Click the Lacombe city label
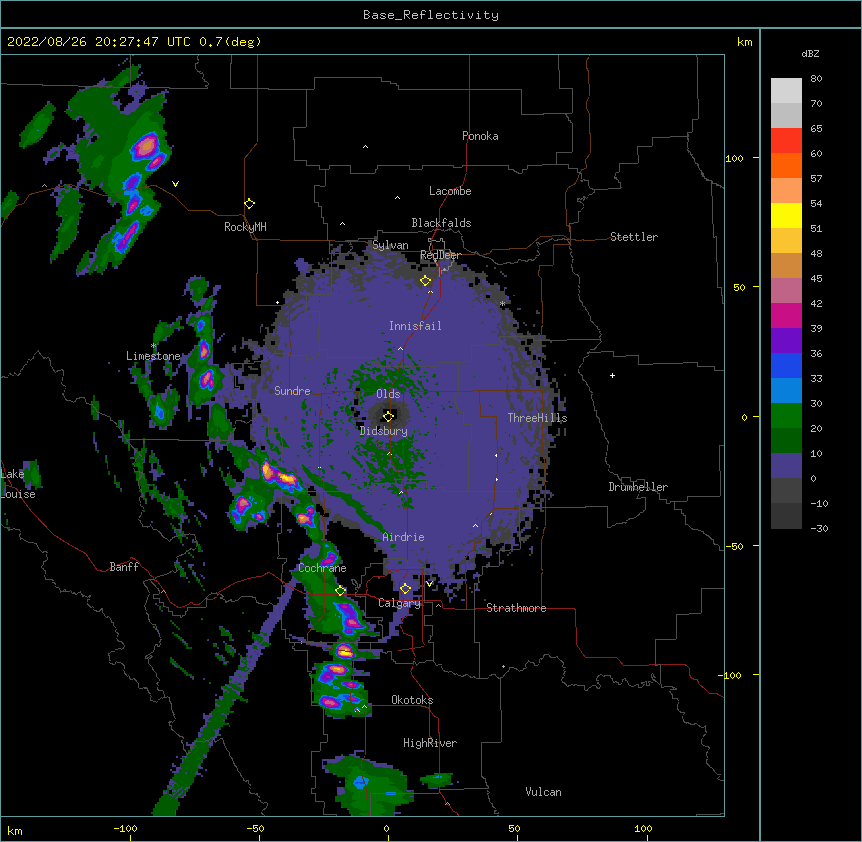Screen dimensions: 862x842 pyautogui.click(x=450, y=191)
